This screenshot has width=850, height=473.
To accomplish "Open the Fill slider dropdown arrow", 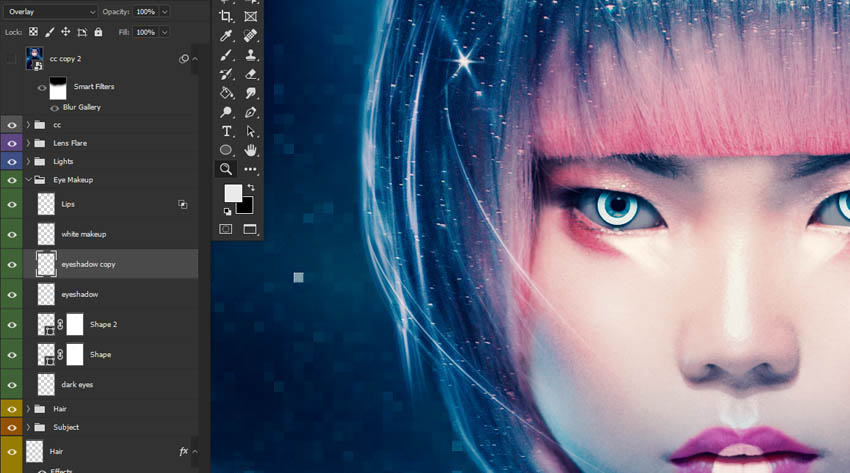I will click(165, 32).
